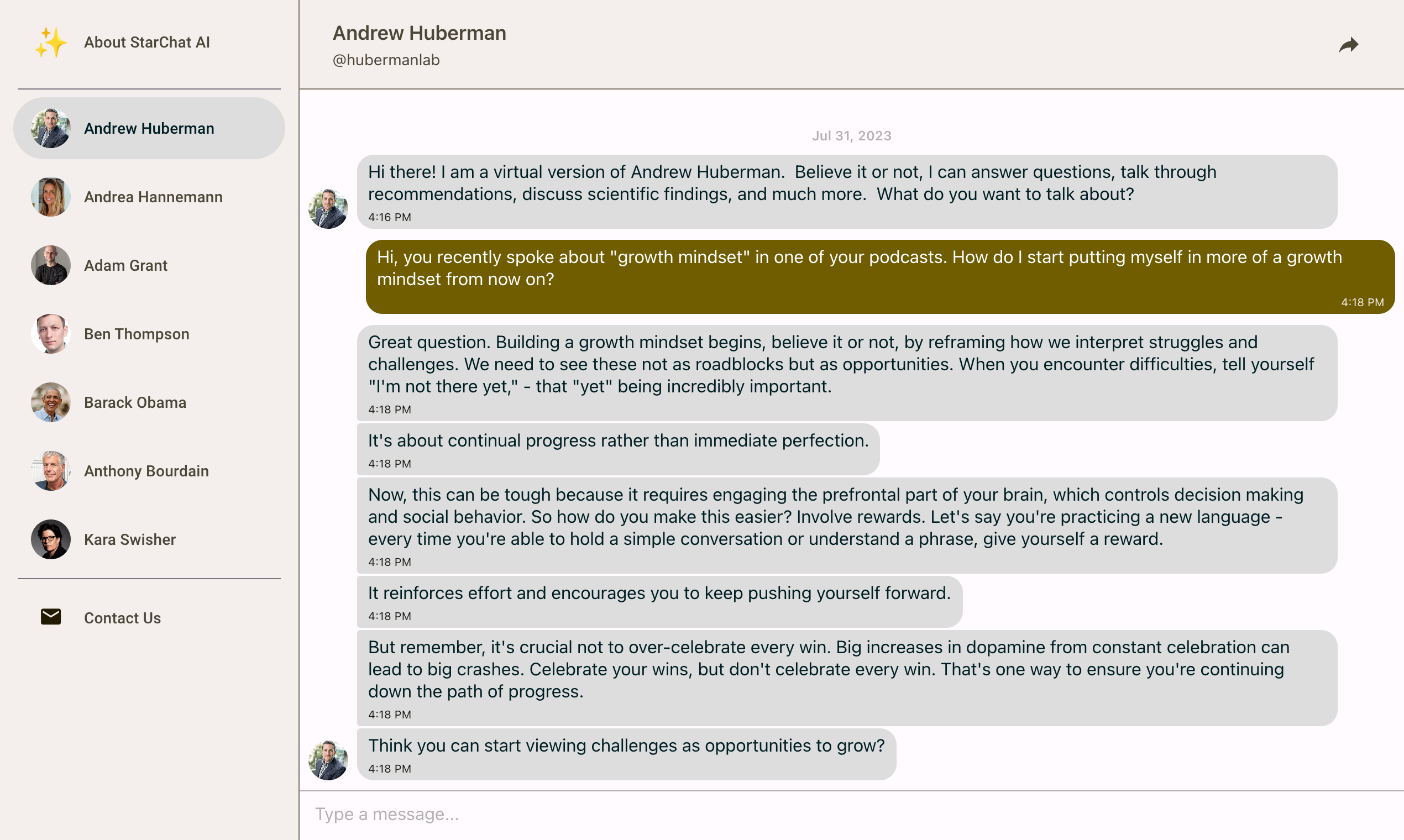Toggle the StarChat AI branding dropdown
Image resolution: width=1404 pixels, height=840 pixels.
147,42
